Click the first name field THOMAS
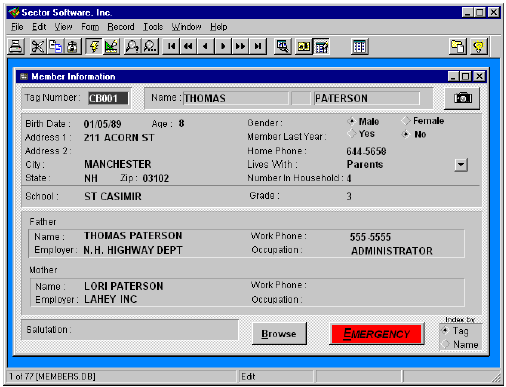The width and height of the screenshot is (506, 387). (x=236, y=98)
